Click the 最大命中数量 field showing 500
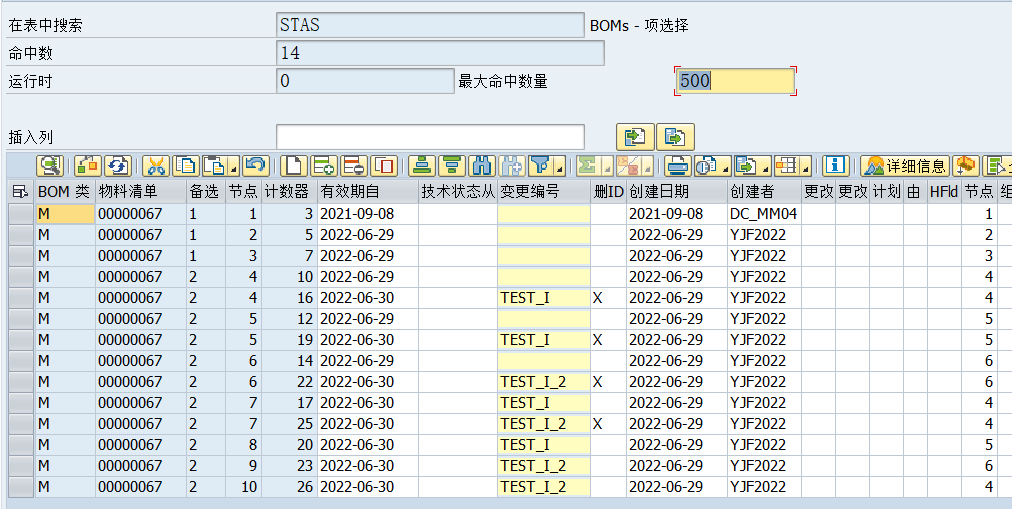Image resolution: width=1012 pixels, height=509 pixels. click(735, 81)
